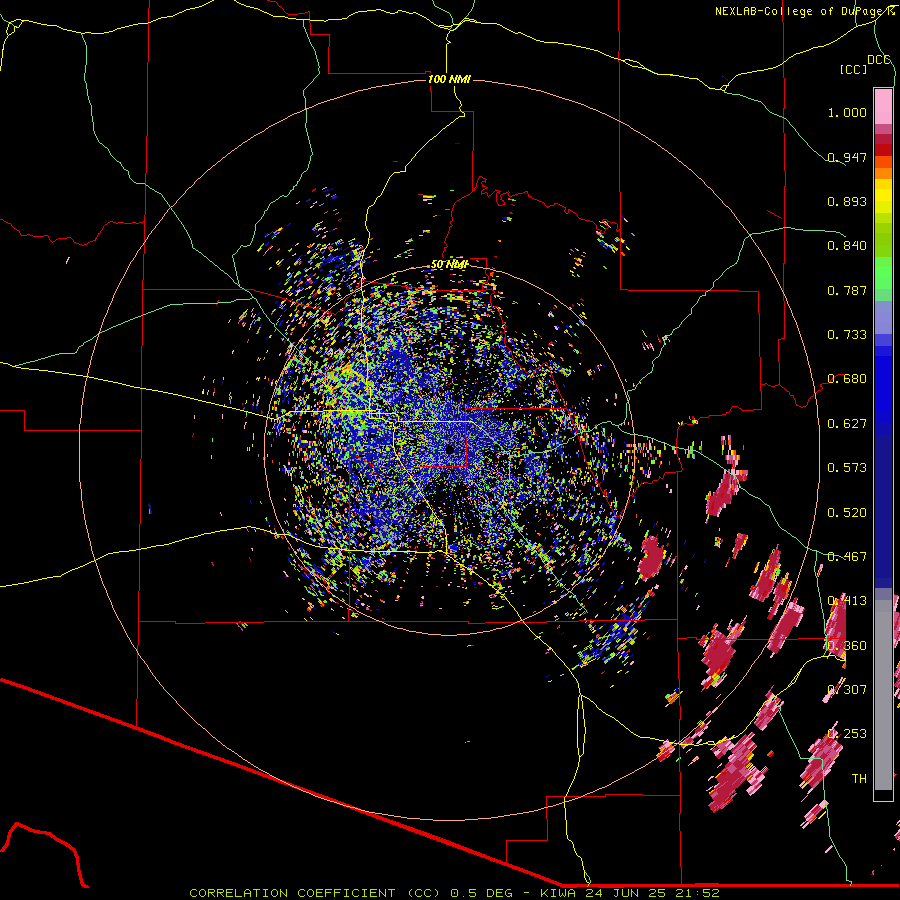Click the 0.307 legend value

click(x=847, y=690)
